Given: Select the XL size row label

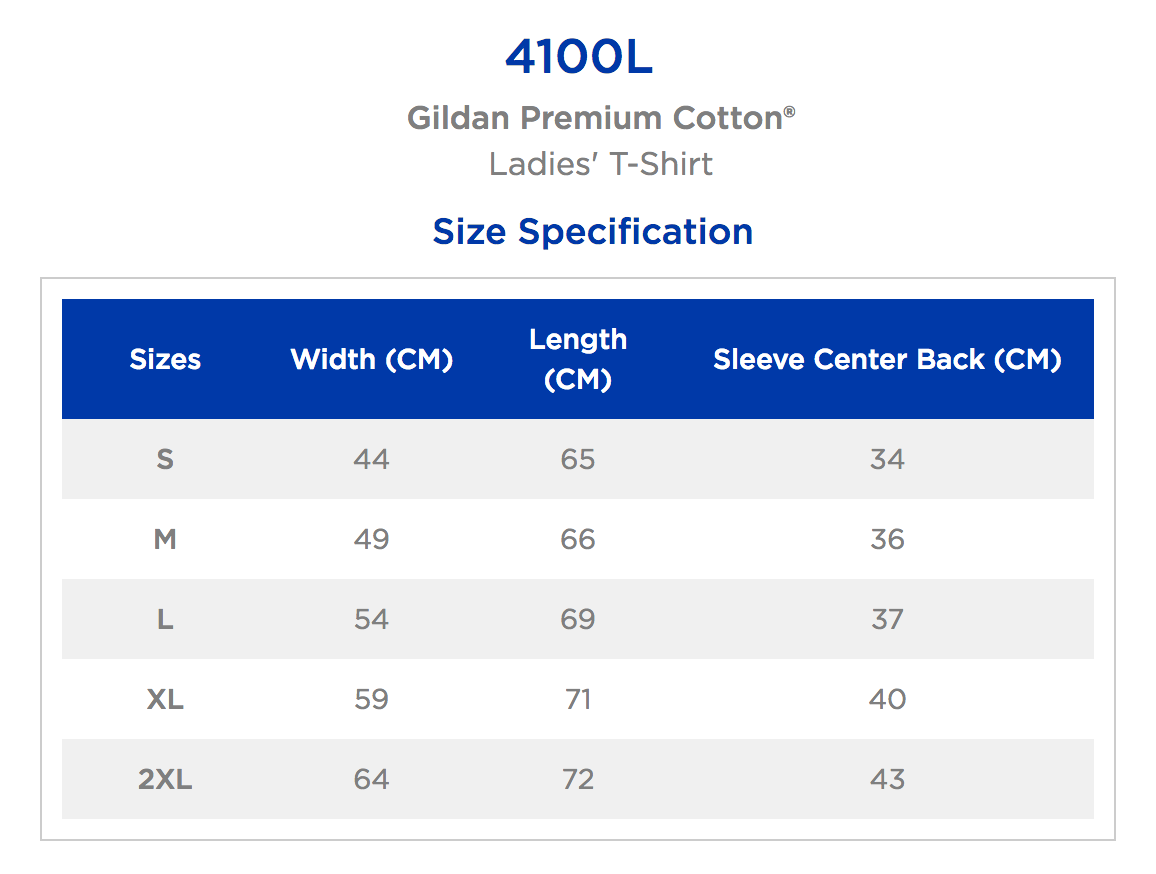Looking at the screenshot, I should pyautogui.click(x=165, y=700).
